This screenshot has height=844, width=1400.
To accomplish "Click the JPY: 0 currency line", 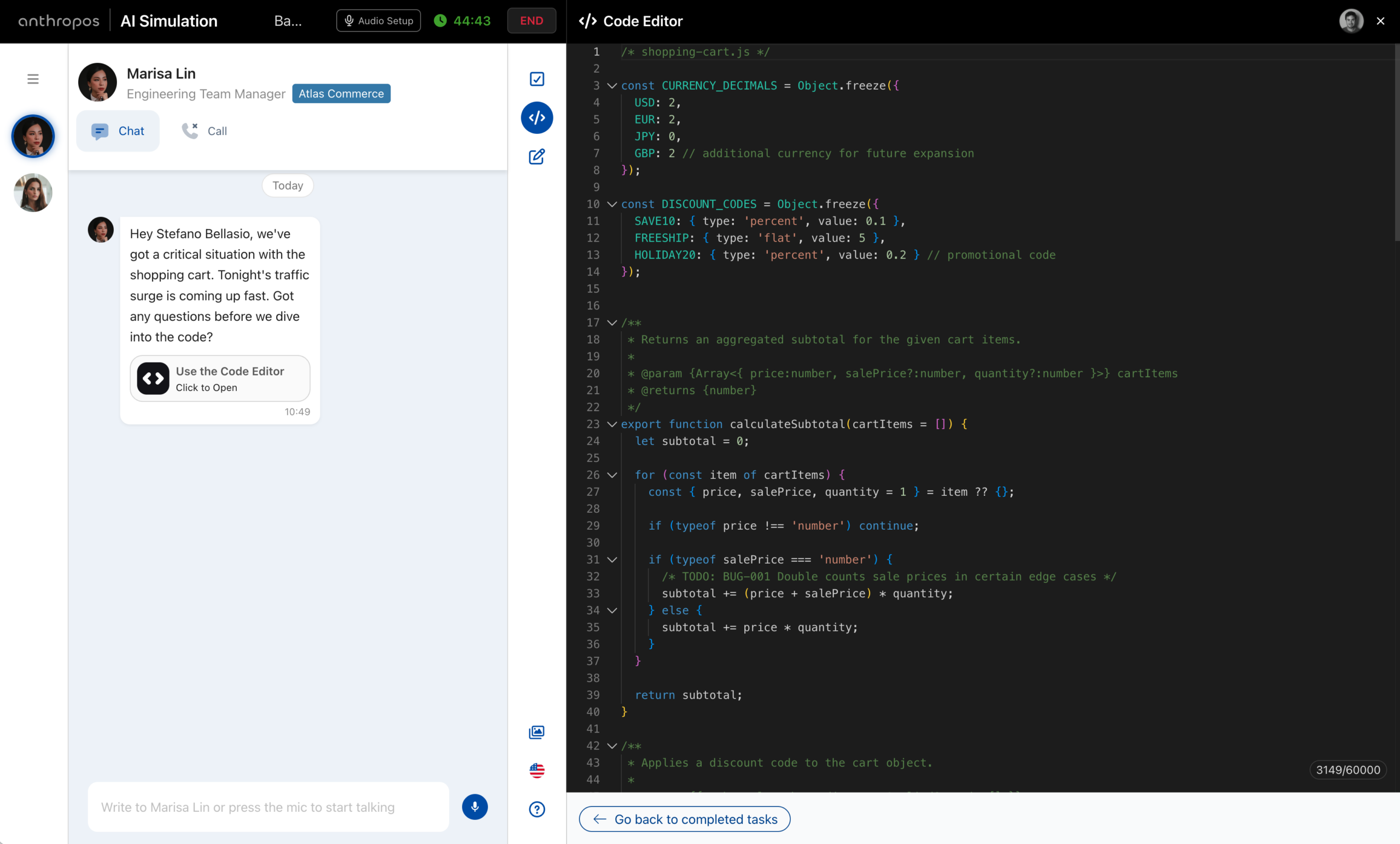I will coord(657,136).
